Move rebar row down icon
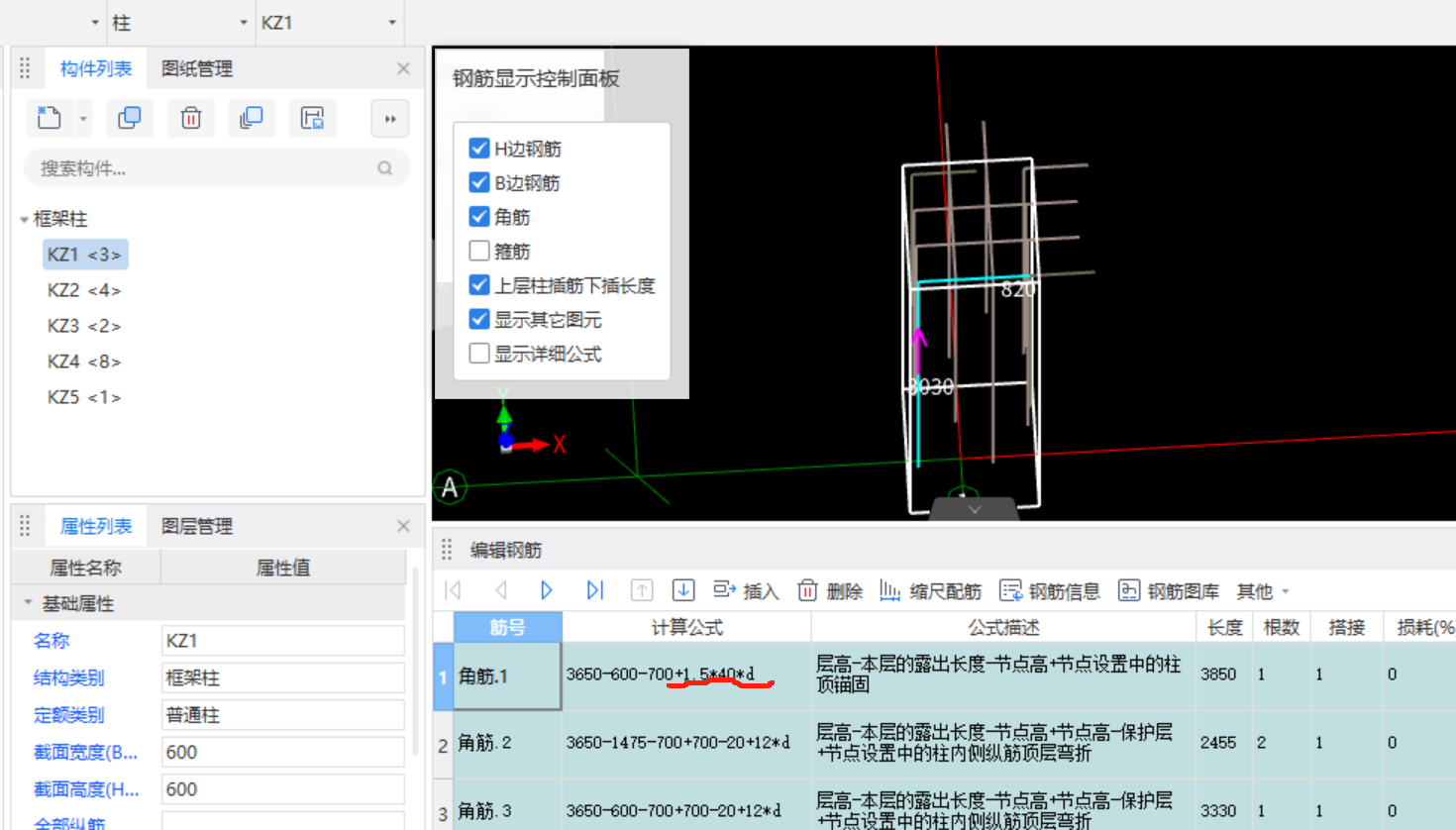Screen dimensions: 1456x830 click(x=683, y=590)
